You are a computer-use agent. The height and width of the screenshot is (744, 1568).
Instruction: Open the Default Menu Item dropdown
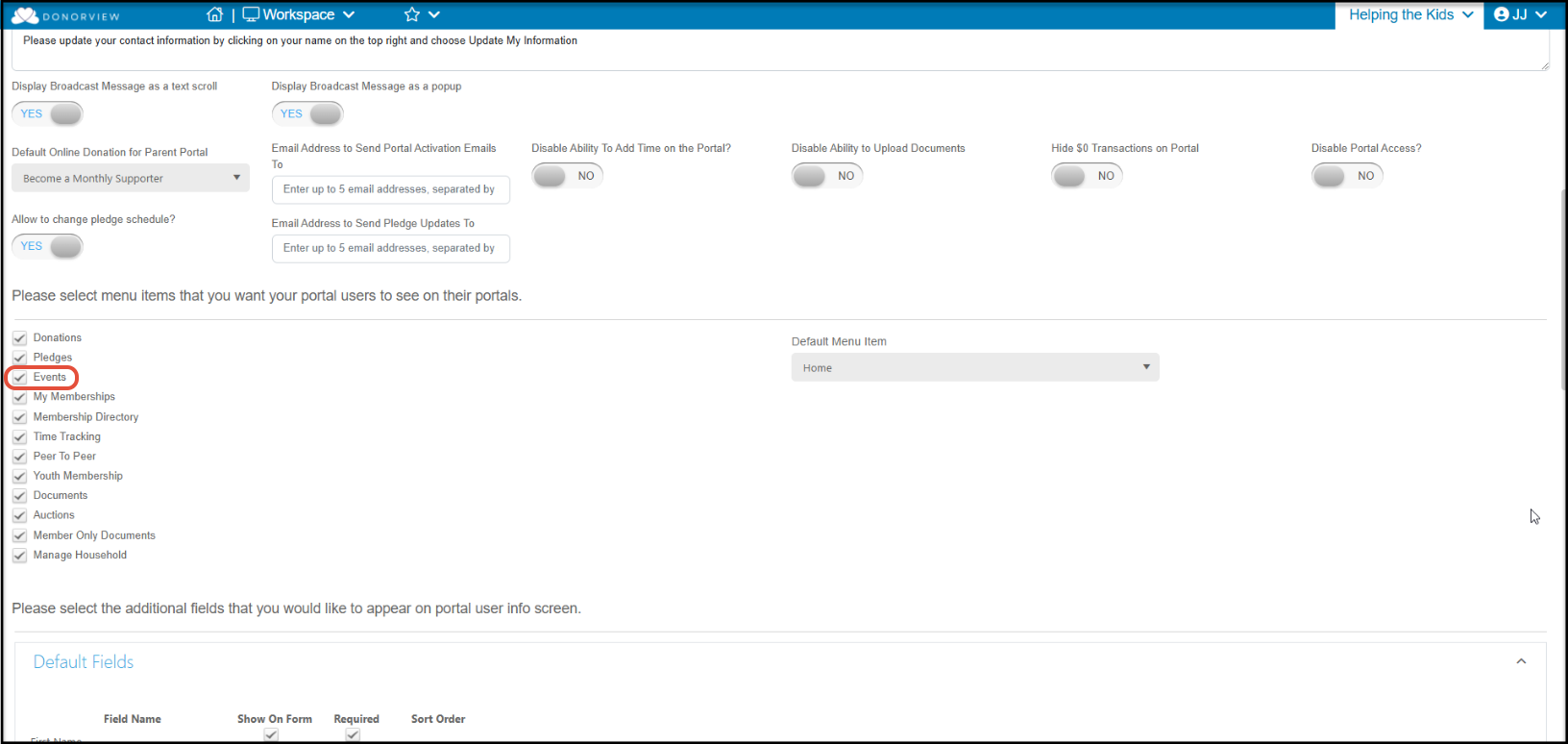pos(975,367)
